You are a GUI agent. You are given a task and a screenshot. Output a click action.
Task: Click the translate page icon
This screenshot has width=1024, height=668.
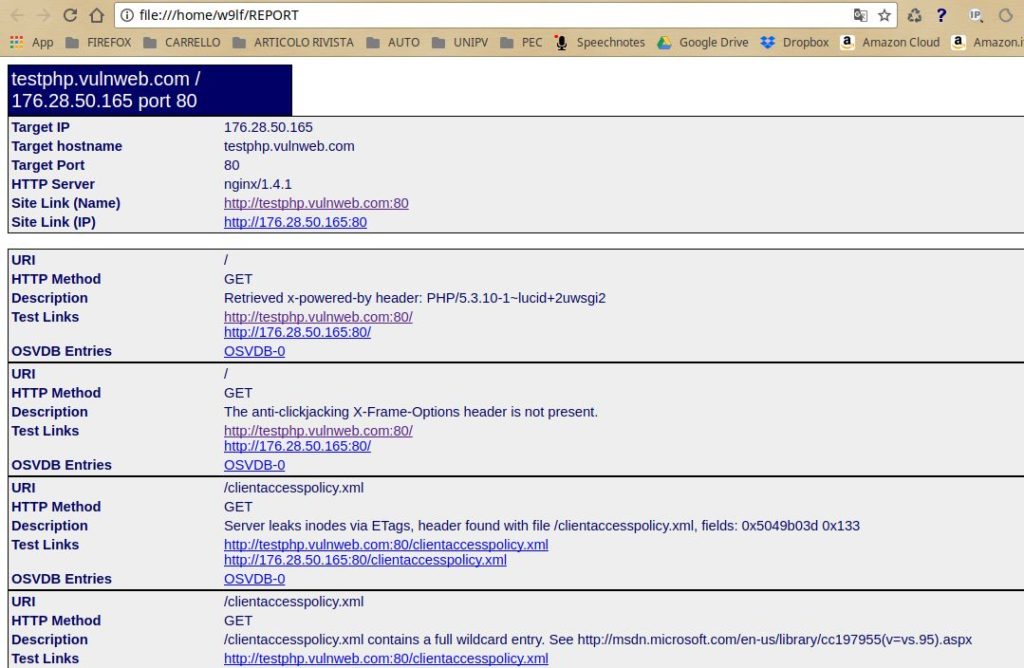[x=861, y=15]
